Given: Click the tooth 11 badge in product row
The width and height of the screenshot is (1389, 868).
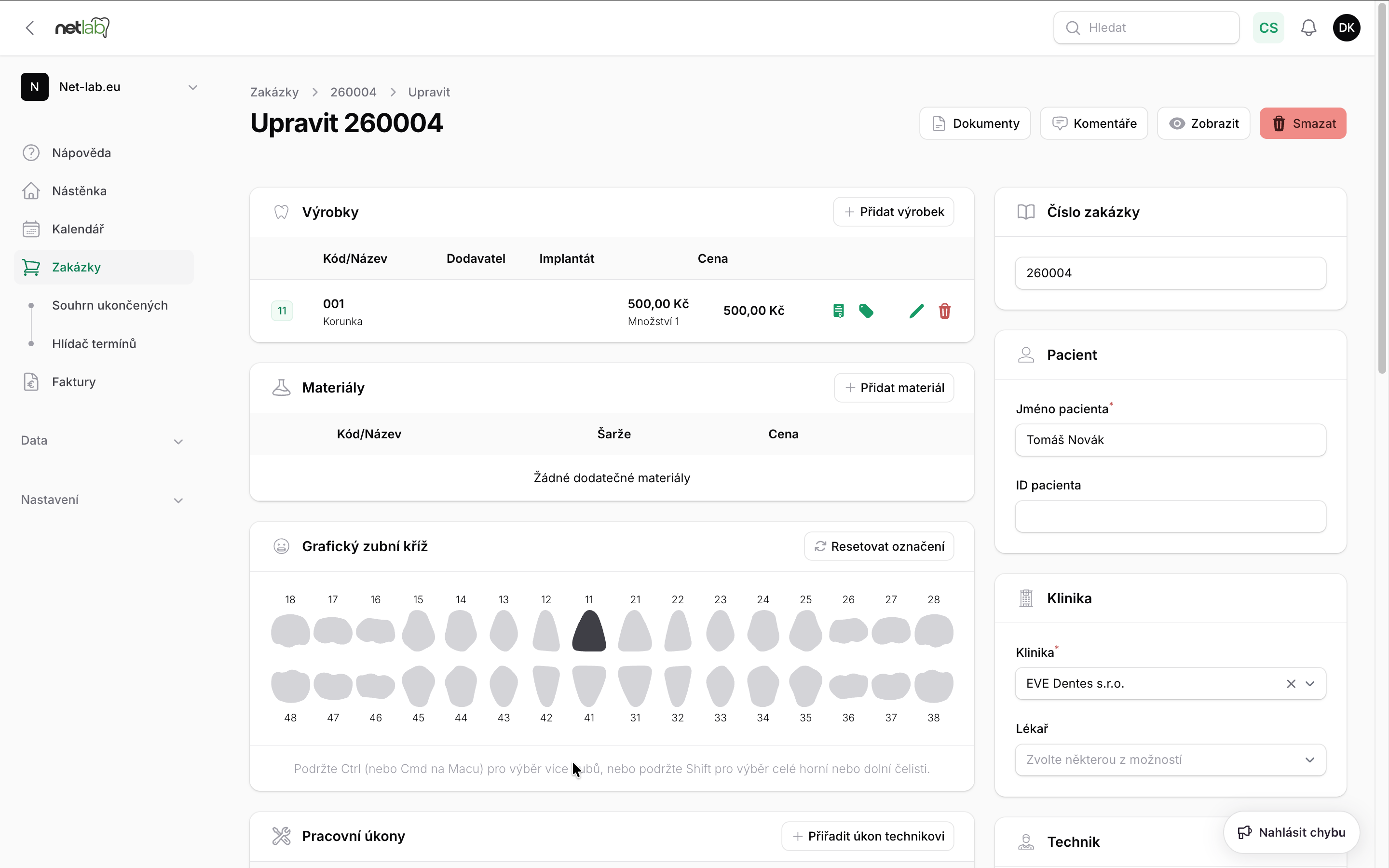Looking at the screenshot, I should [x=282, y=311].
